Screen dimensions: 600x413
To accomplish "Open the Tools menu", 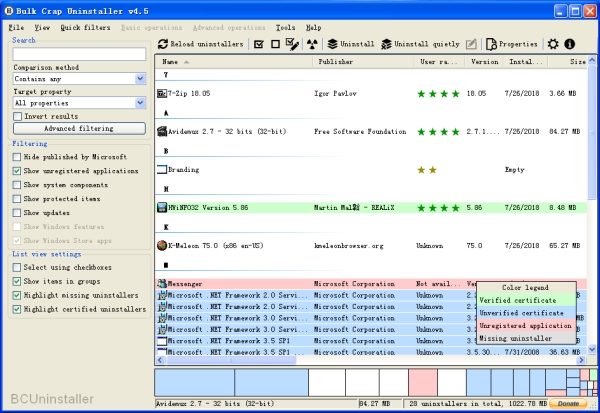I will [285, 28].
